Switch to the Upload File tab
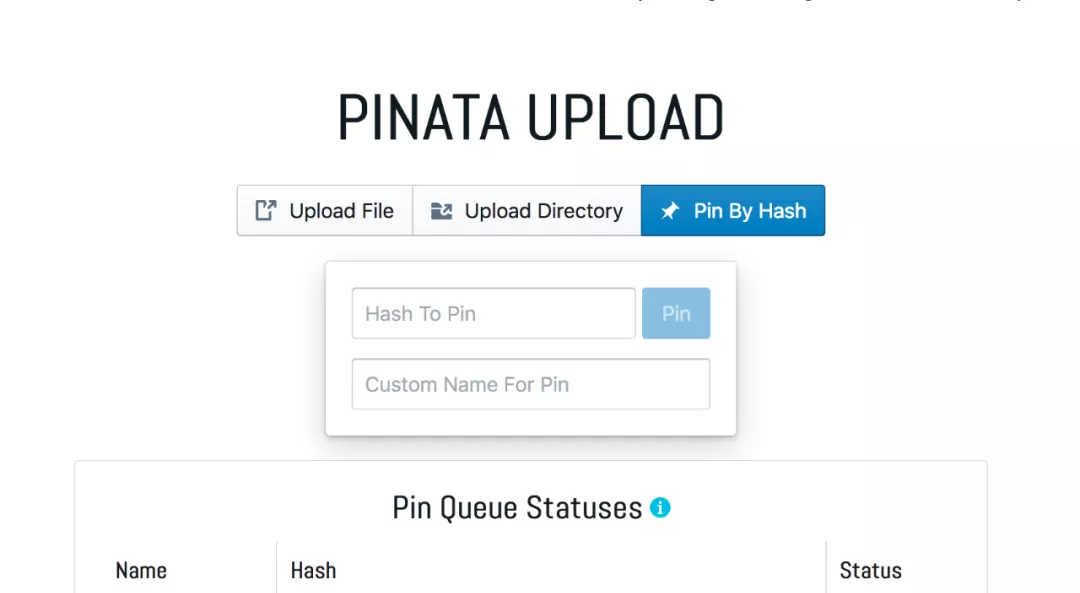 click(x=325, y=211)
